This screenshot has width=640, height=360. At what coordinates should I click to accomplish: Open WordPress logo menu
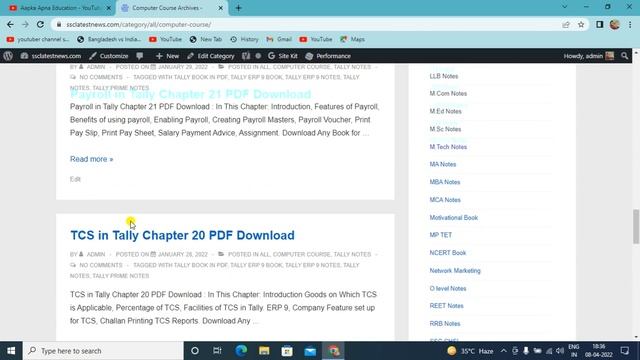click(x=8, y=56)
